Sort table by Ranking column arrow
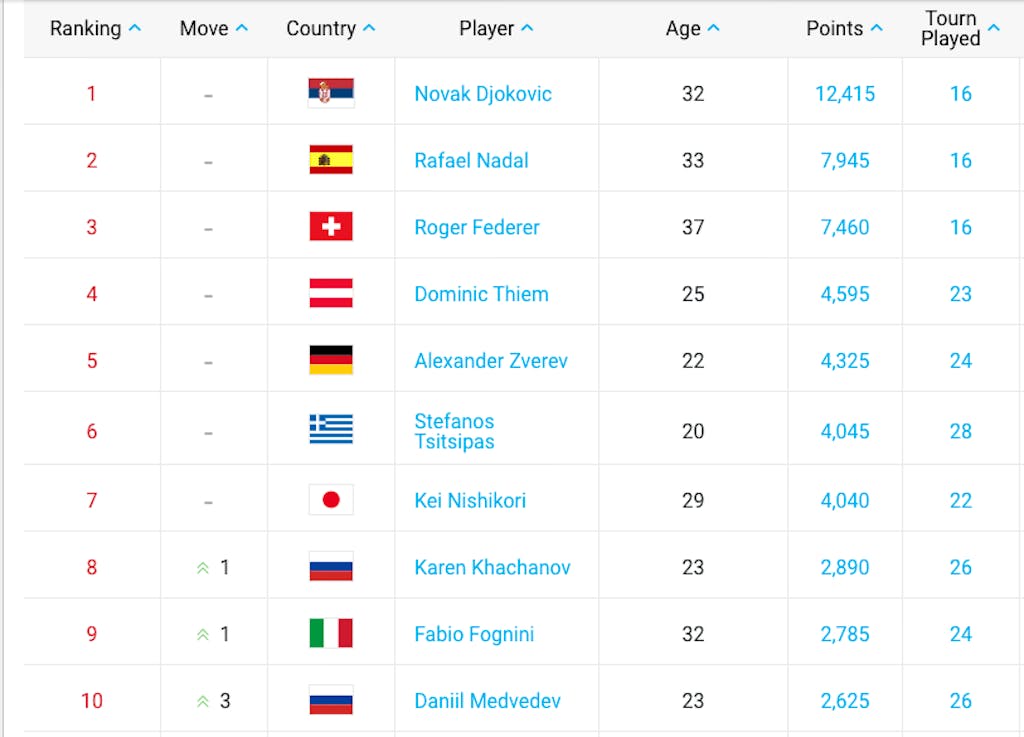The width and height of the screenshot is (1024, 737). click(x=135, y=28)
